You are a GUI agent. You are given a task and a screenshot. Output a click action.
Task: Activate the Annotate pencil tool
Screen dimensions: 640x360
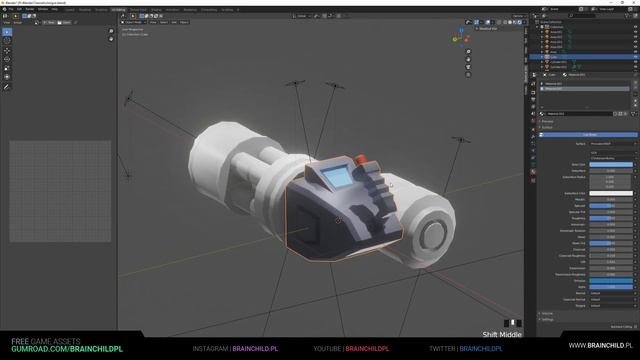click(x=7, y=87)
